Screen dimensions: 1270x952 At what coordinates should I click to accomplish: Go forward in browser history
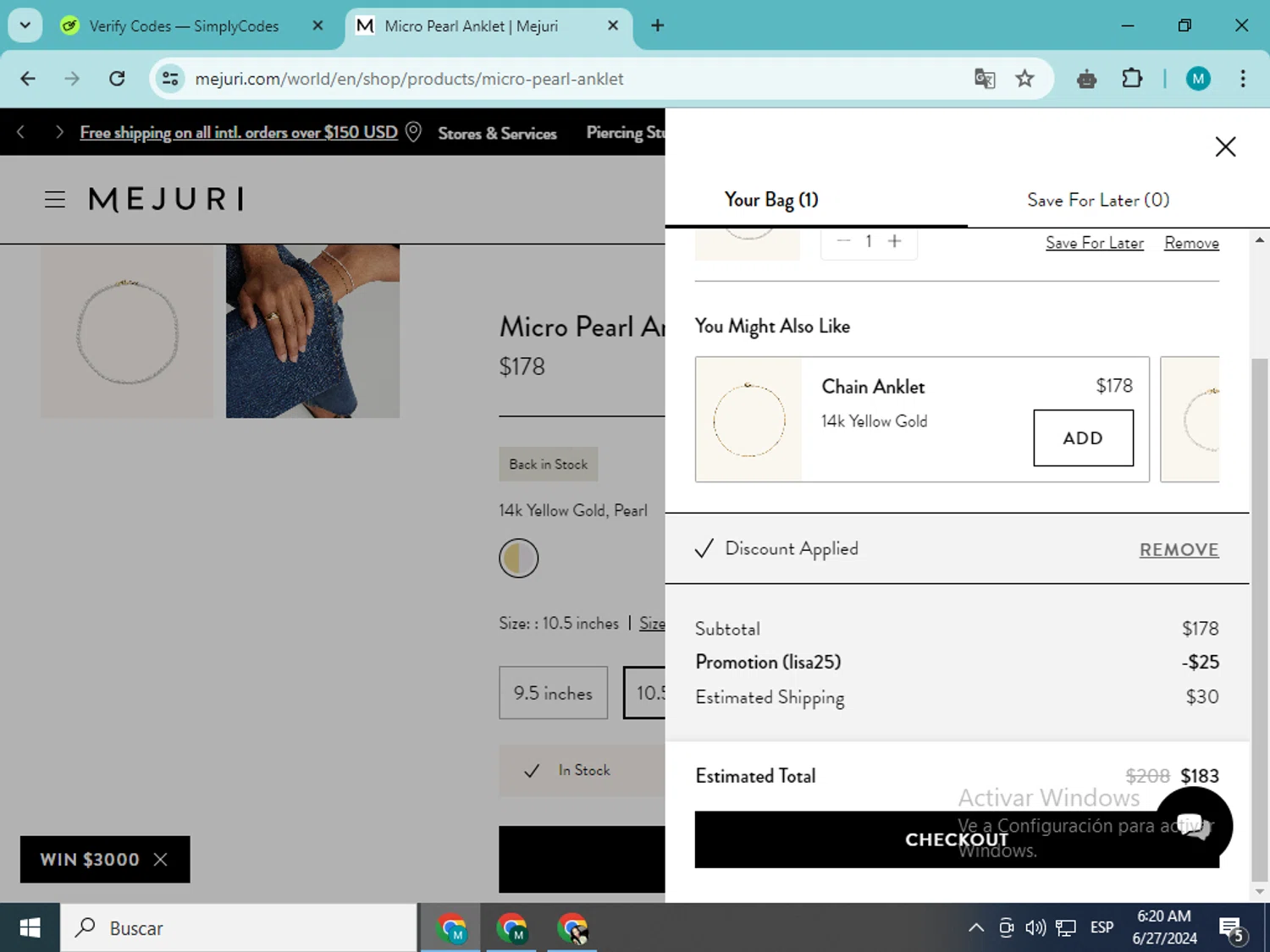pyautogui.click(x=72, y=79)
